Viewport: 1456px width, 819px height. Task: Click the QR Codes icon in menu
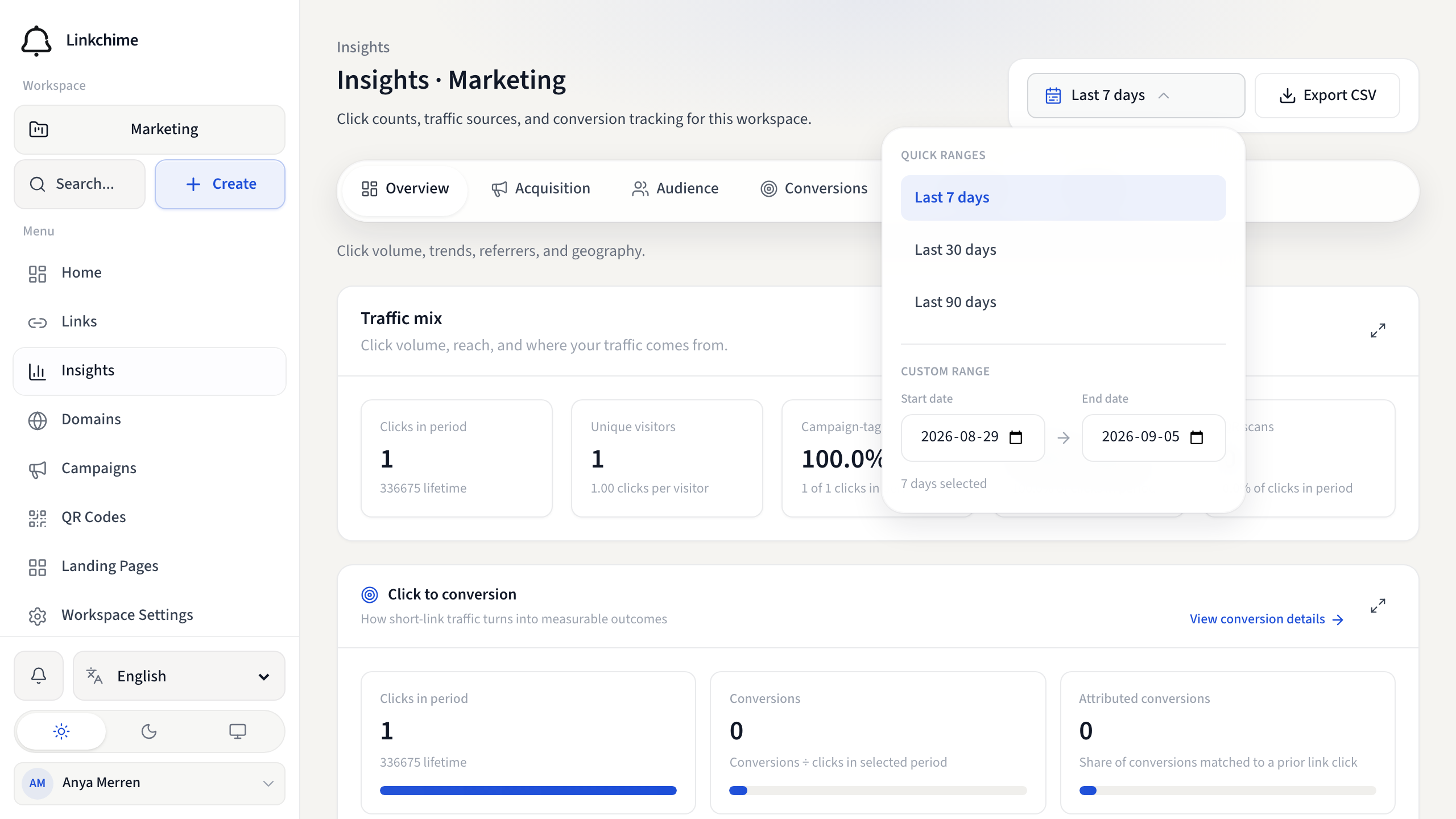tap(38, 518)
